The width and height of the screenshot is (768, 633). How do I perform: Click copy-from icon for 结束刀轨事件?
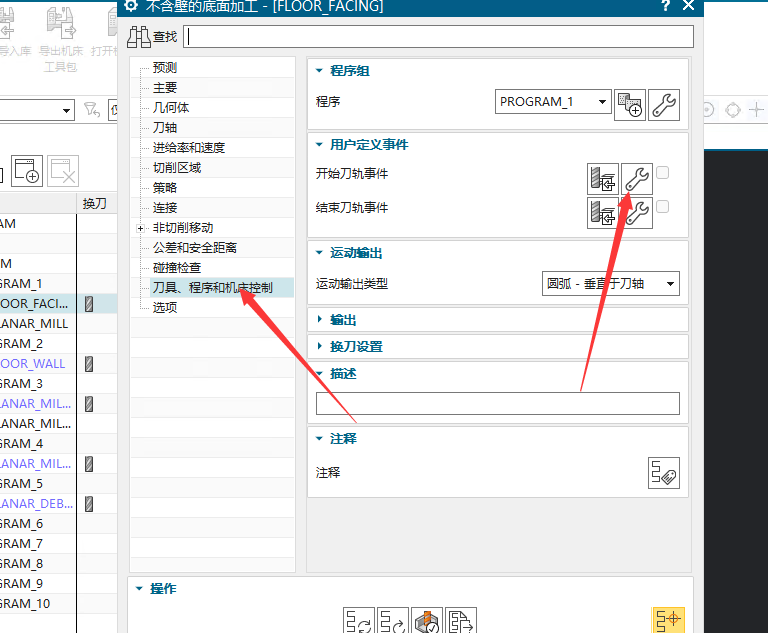[602, 212]
